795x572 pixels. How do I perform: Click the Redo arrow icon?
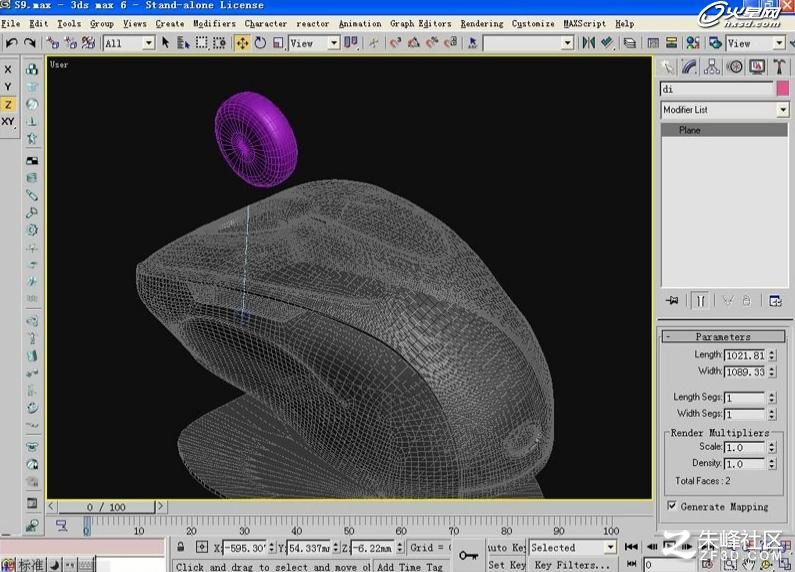point(30,43)
